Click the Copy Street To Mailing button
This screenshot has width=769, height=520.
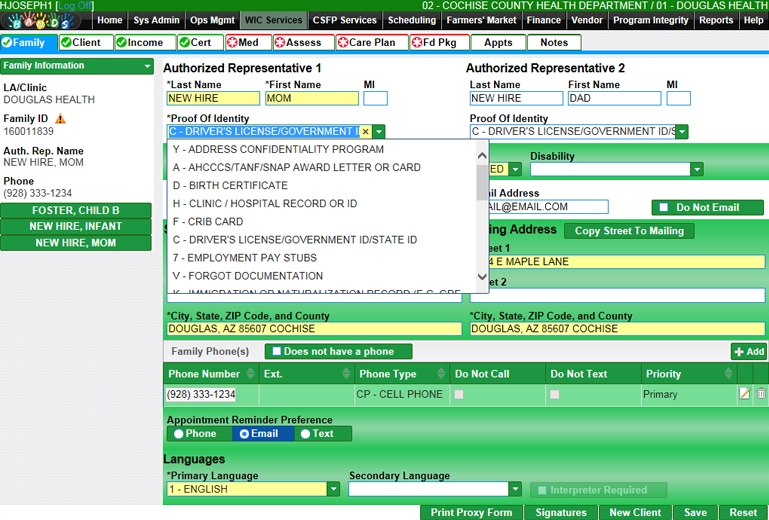pyautogui.click(x=629, y=231)
